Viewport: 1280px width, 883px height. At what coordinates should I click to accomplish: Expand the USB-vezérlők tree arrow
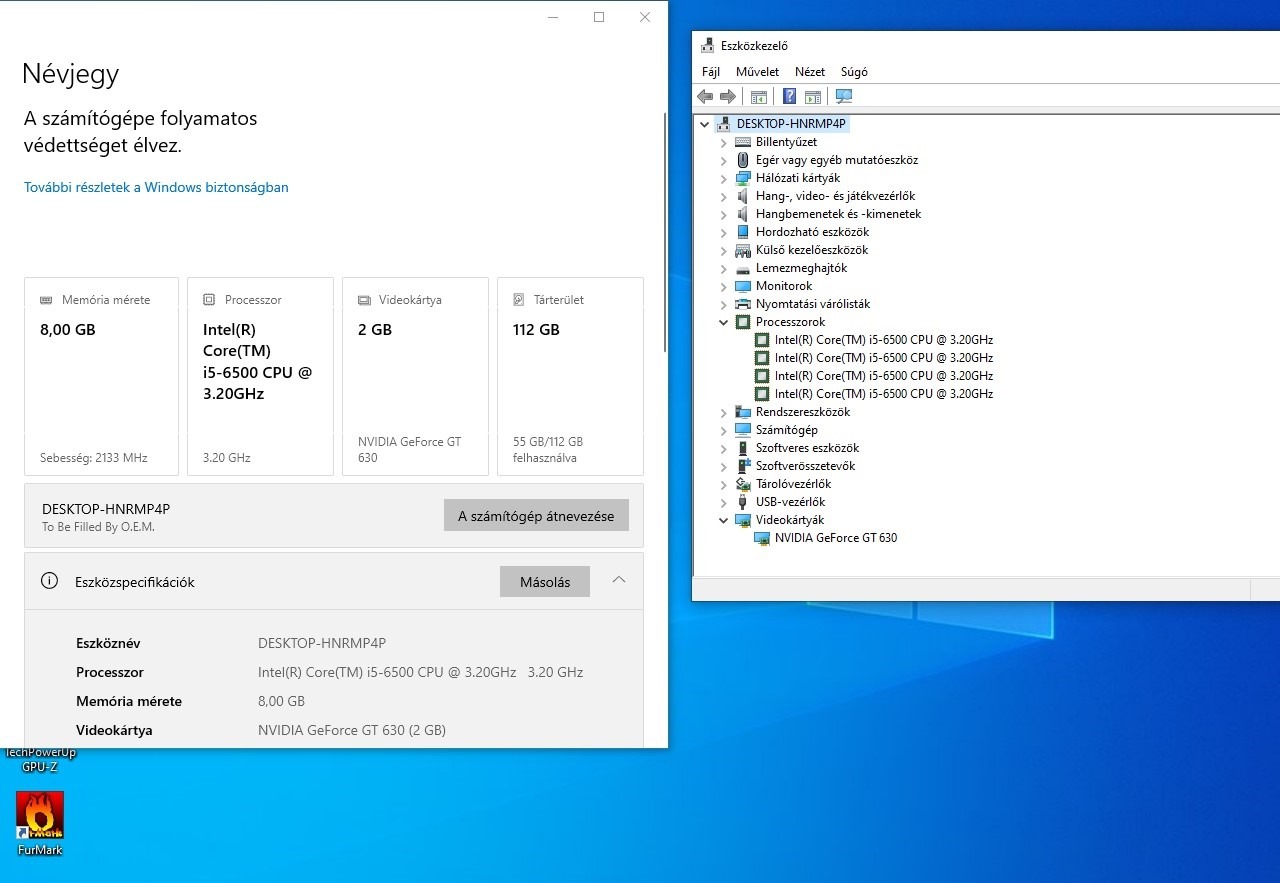724,502
